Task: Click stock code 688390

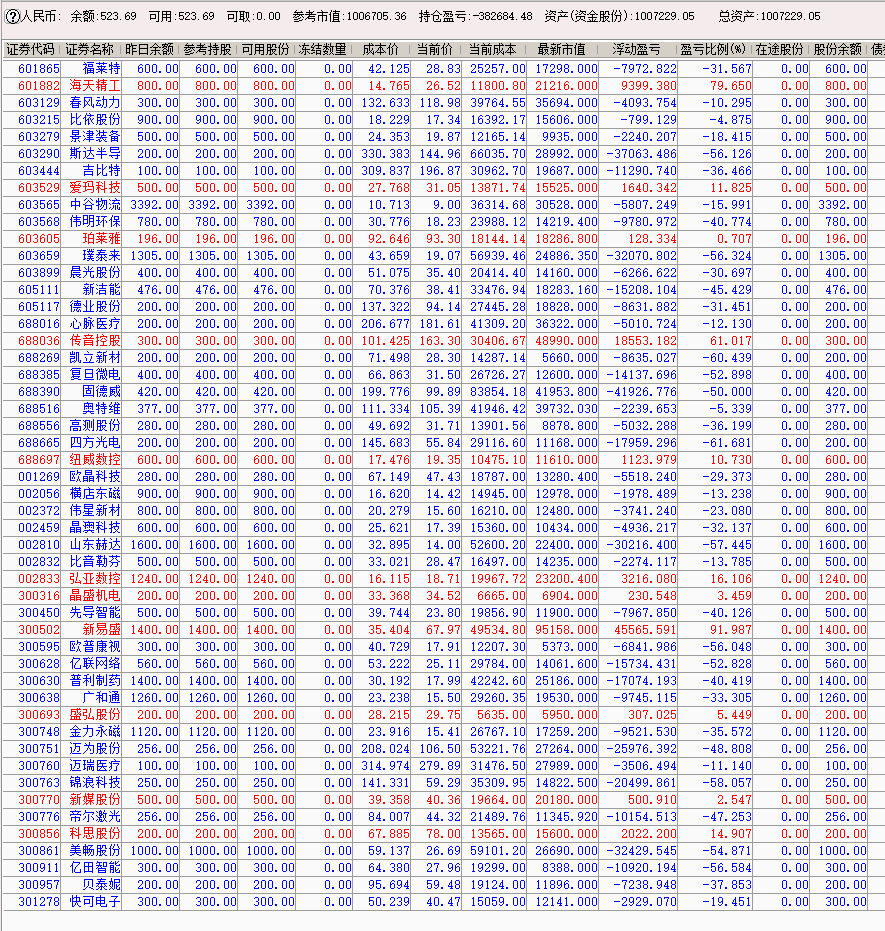Action: point(39,392)
